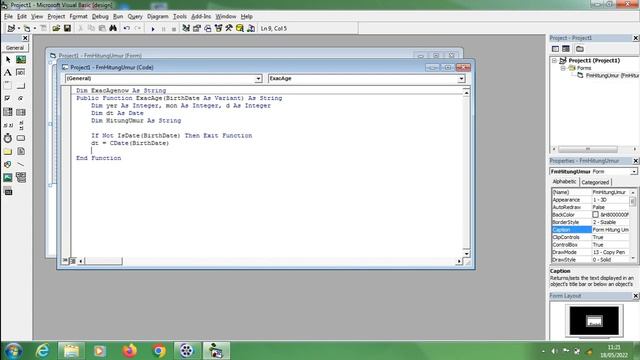640x360 pixels.
Task: Toggle Folders in Project Explorer
Action: tap(580, 49)
